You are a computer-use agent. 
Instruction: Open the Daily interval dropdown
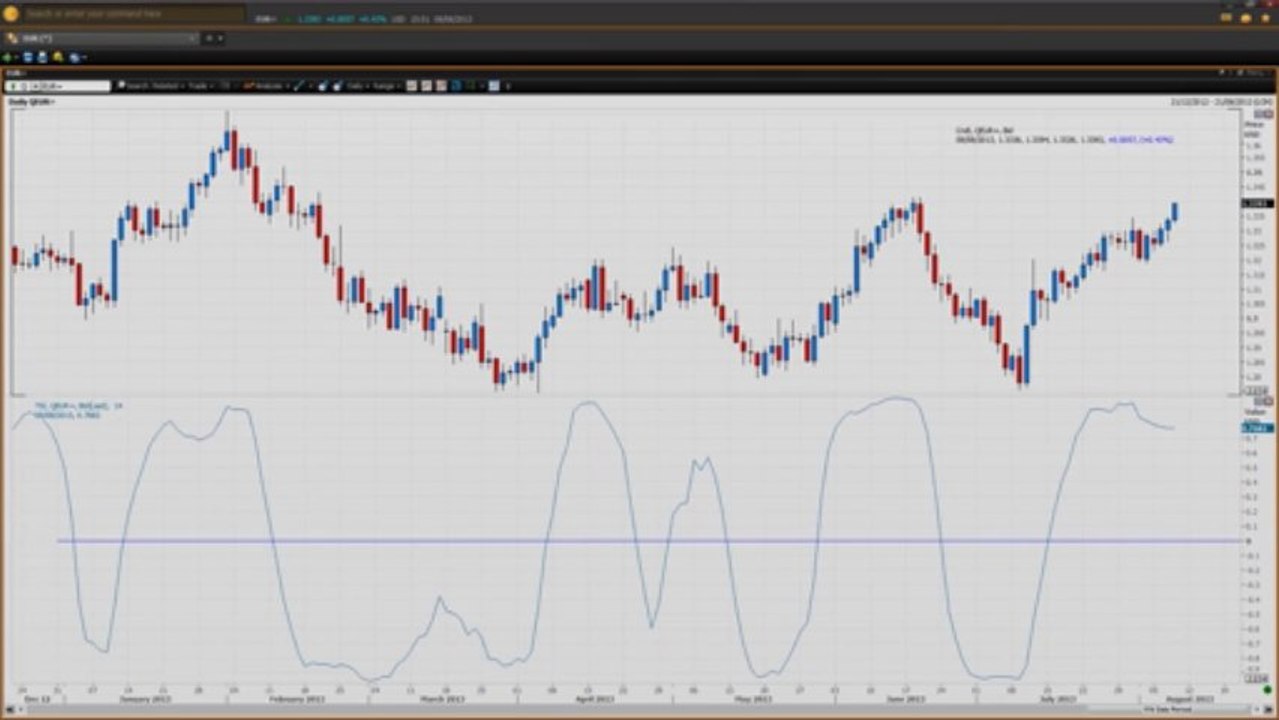[x=357, y=86]
